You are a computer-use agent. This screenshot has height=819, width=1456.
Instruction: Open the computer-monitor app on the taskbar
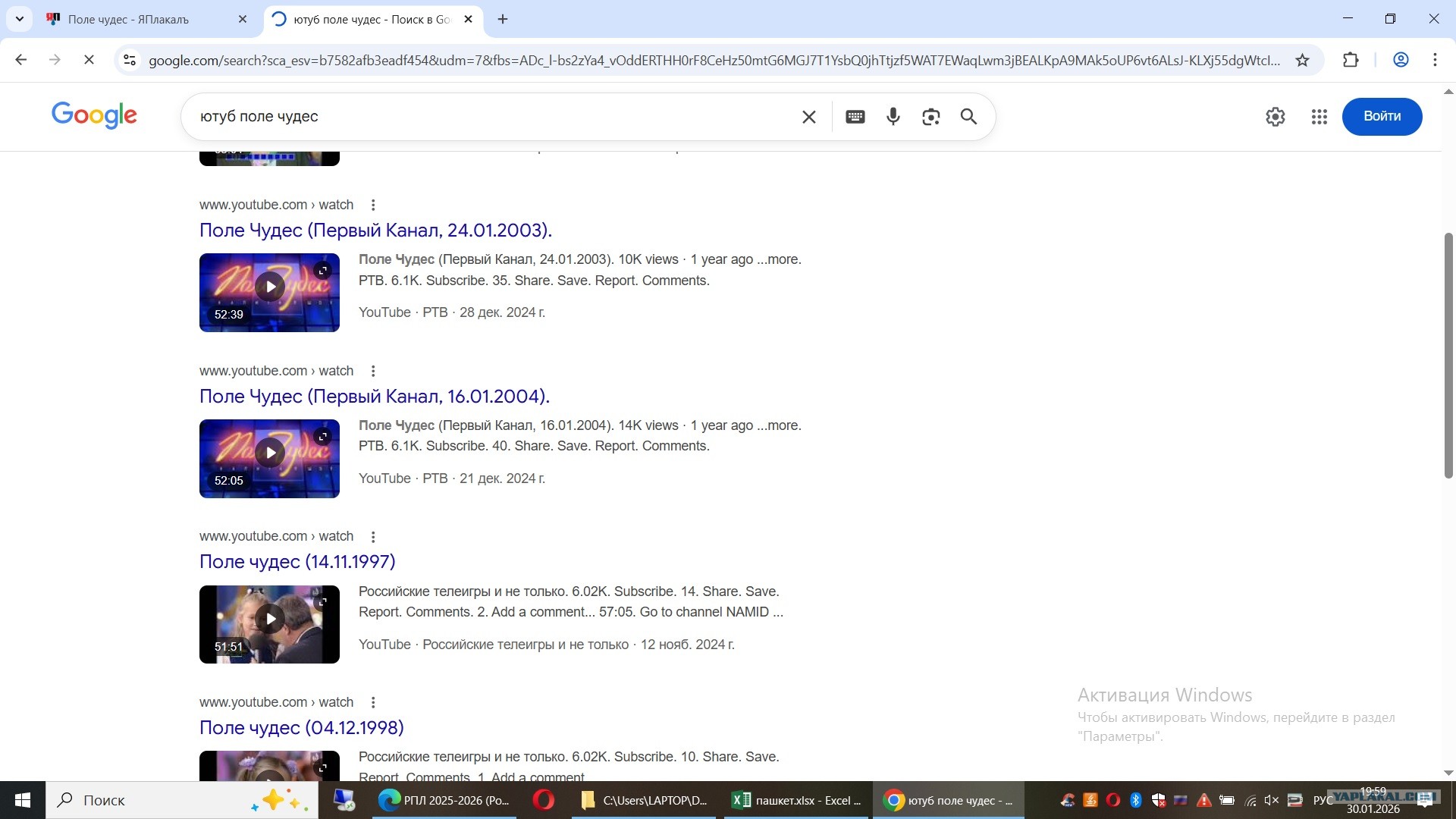coord(344,800)
